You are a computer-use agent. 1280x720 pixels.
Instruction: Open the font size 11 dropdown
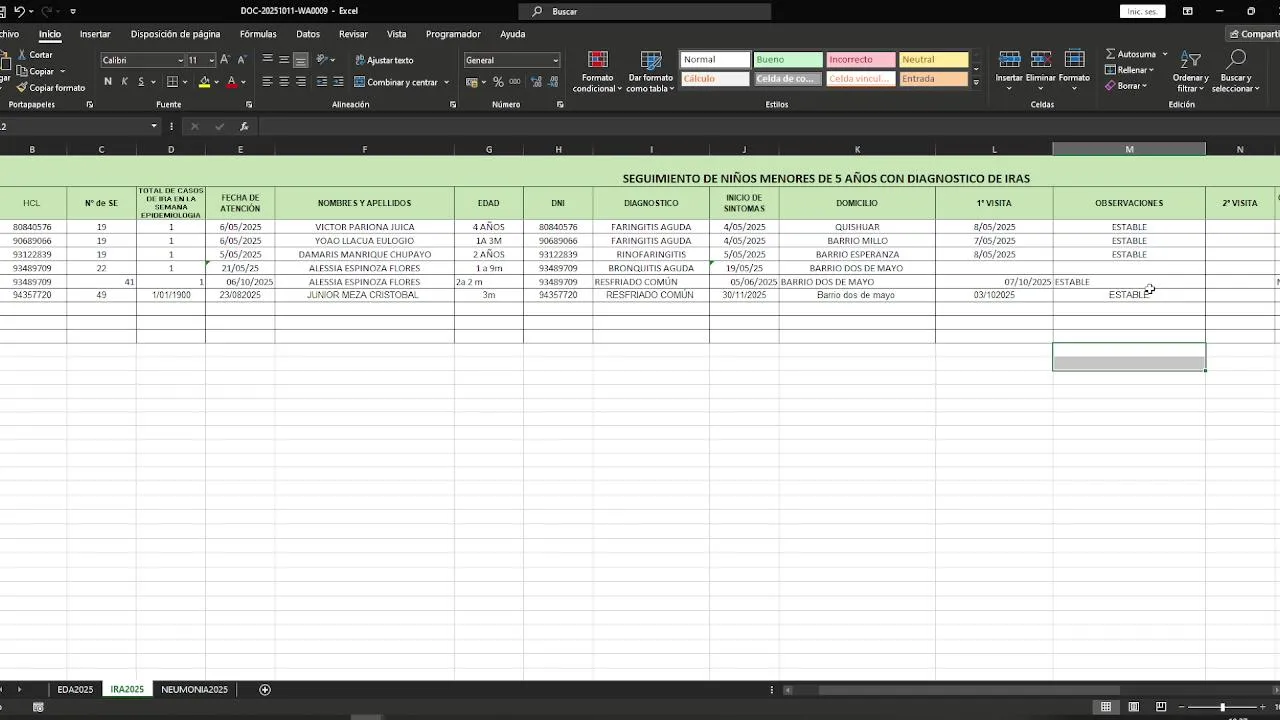(212, 60)
